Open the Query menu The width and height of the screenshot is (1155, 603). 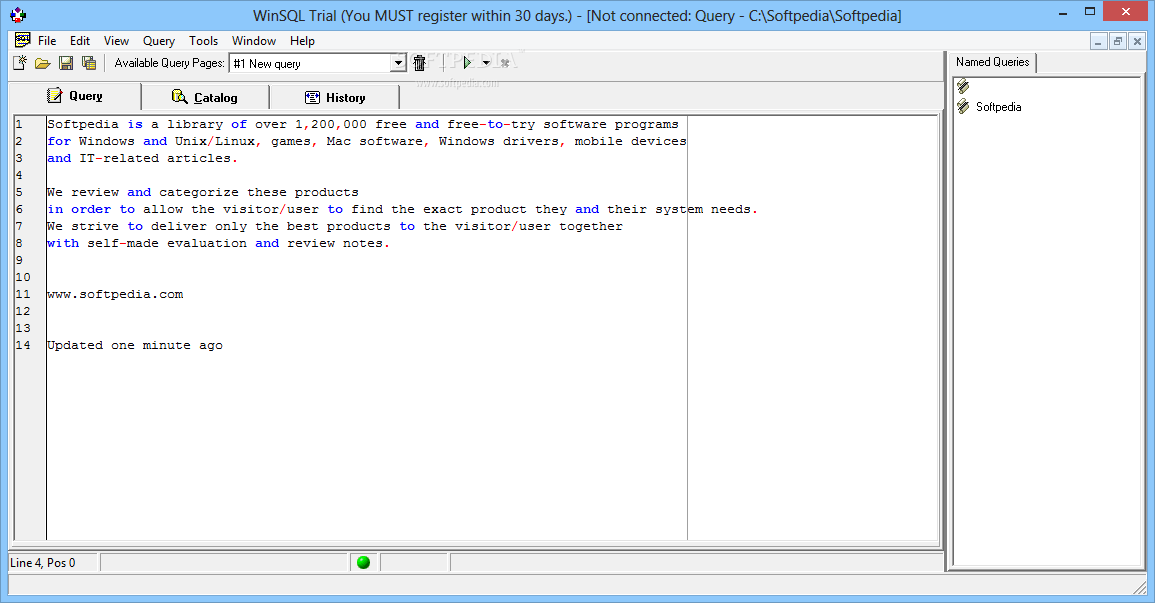point(158,41)
